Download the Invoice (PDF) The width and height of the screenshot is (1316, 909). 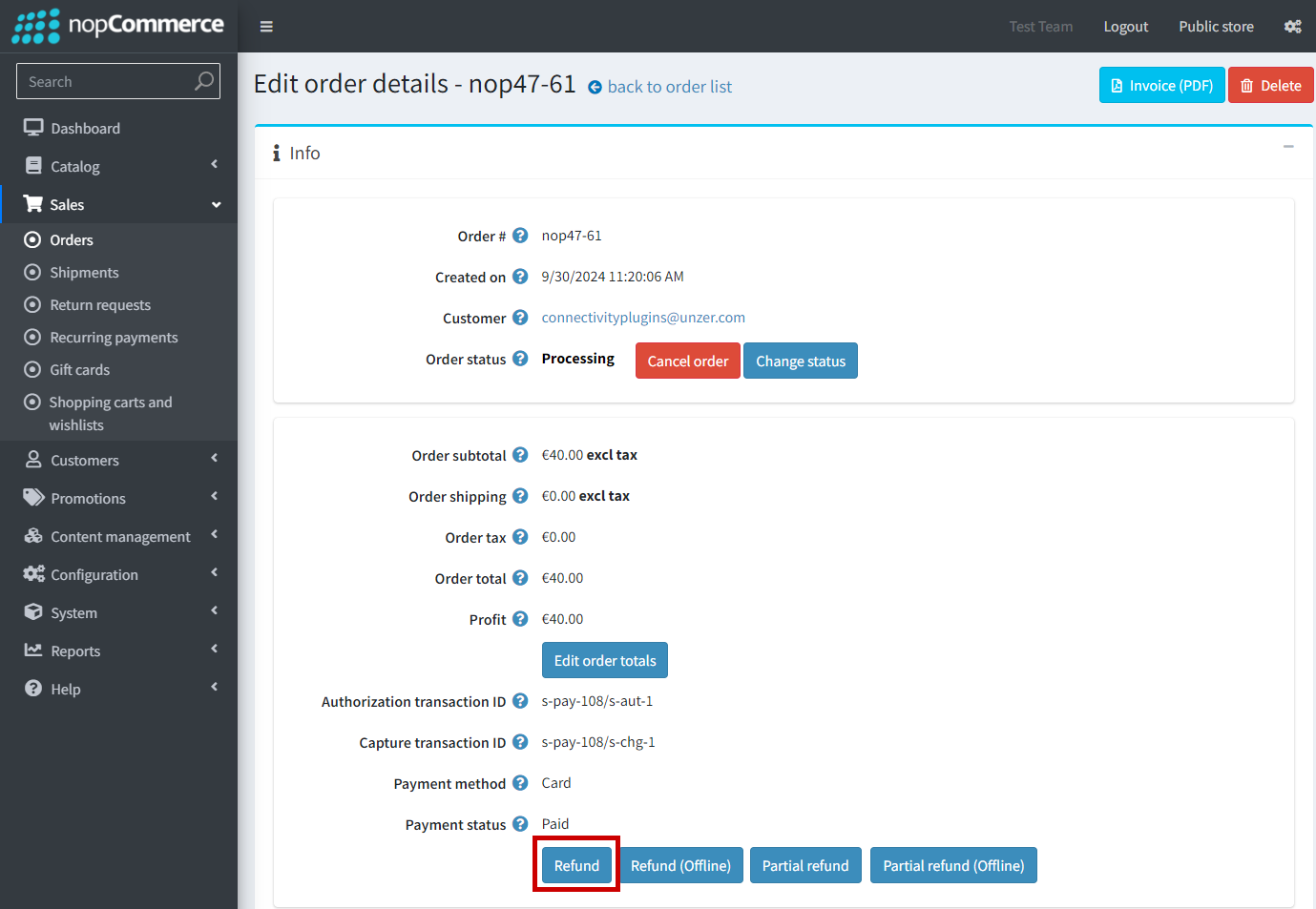tap(1161, 85)
